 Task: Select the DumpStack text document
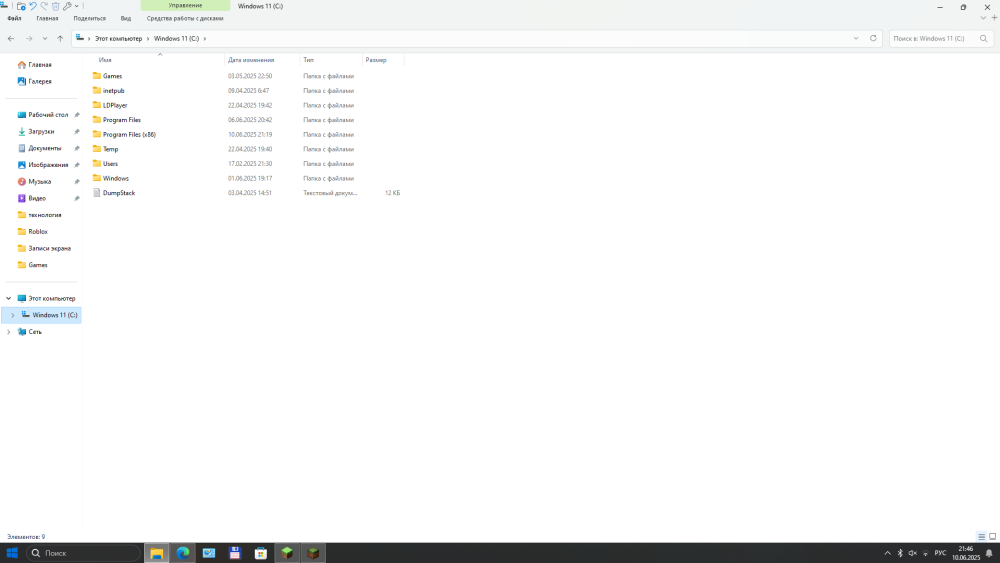(119, 193)
